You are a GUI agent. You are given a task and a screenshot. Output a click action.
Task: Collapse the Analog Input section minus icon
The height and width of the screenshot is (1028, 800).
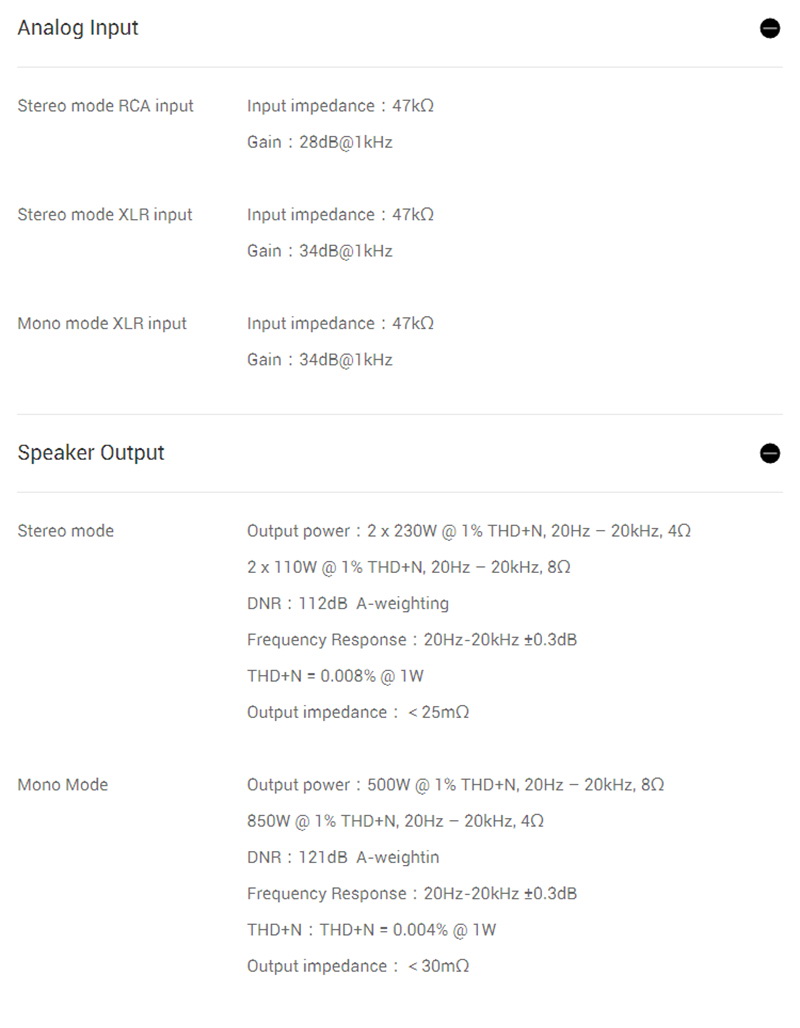pos(770,29)
